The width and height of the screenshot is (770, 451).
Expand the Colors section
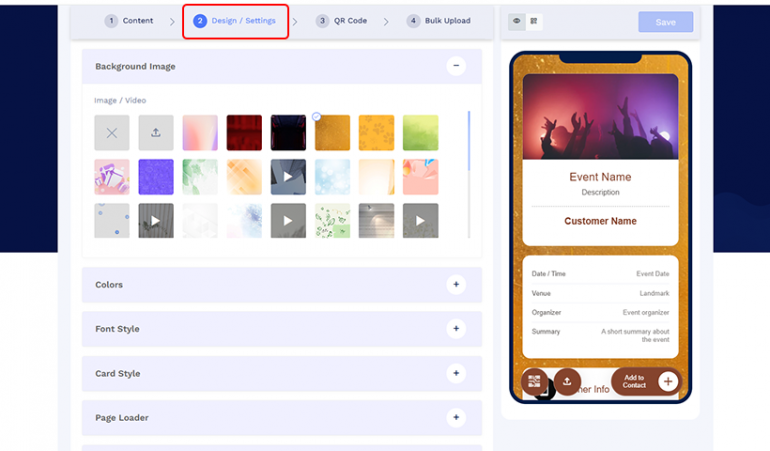click(x=456, y=284)
